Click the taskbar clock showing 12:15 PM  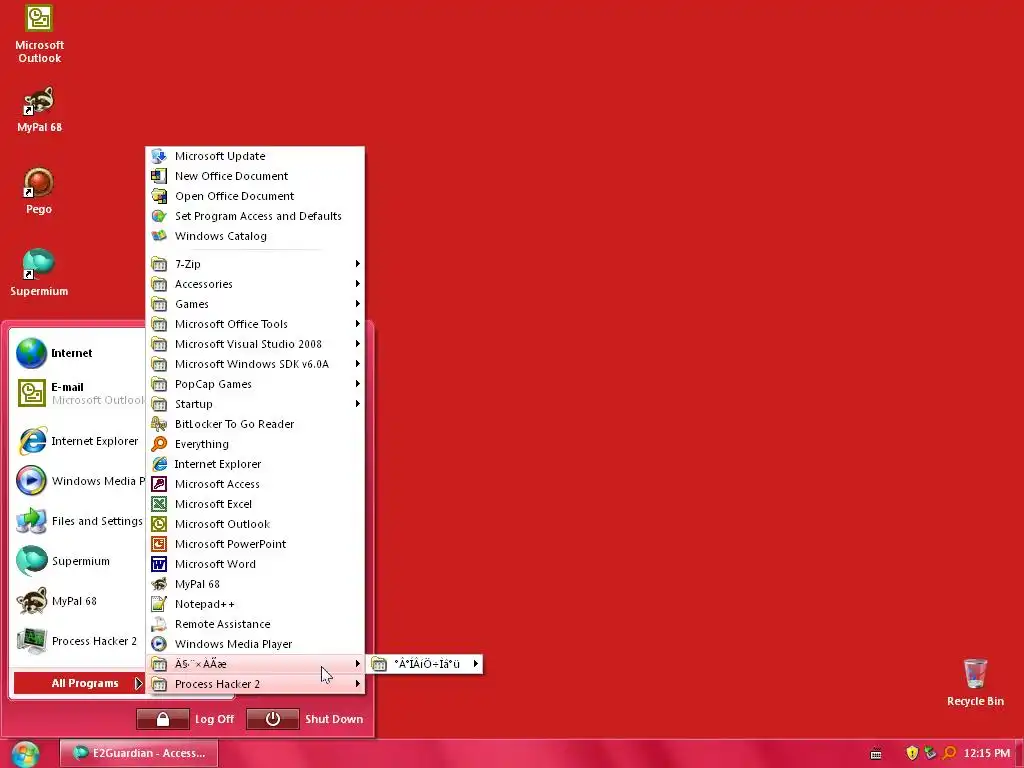pos(987,753)
